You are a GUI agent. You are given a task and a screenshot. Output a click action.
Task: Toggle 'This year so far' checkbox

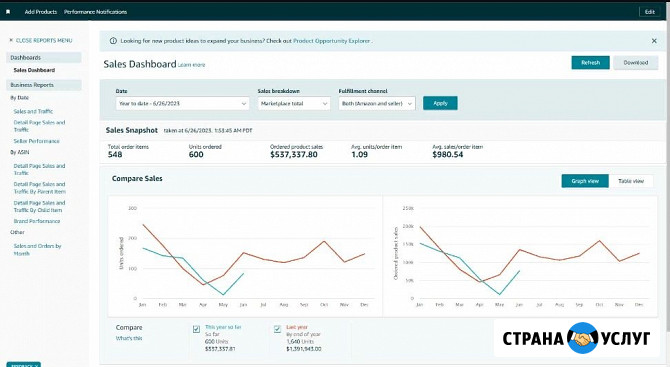point(196,329)
